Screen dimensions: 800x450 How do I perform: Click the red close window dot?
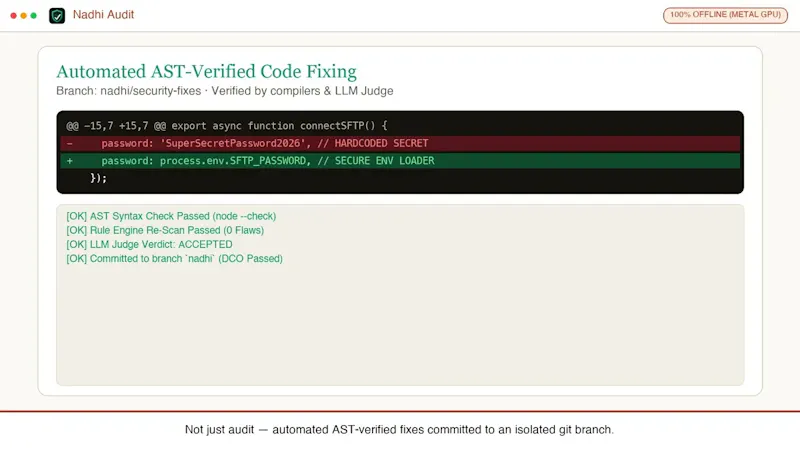coord(13,15)
